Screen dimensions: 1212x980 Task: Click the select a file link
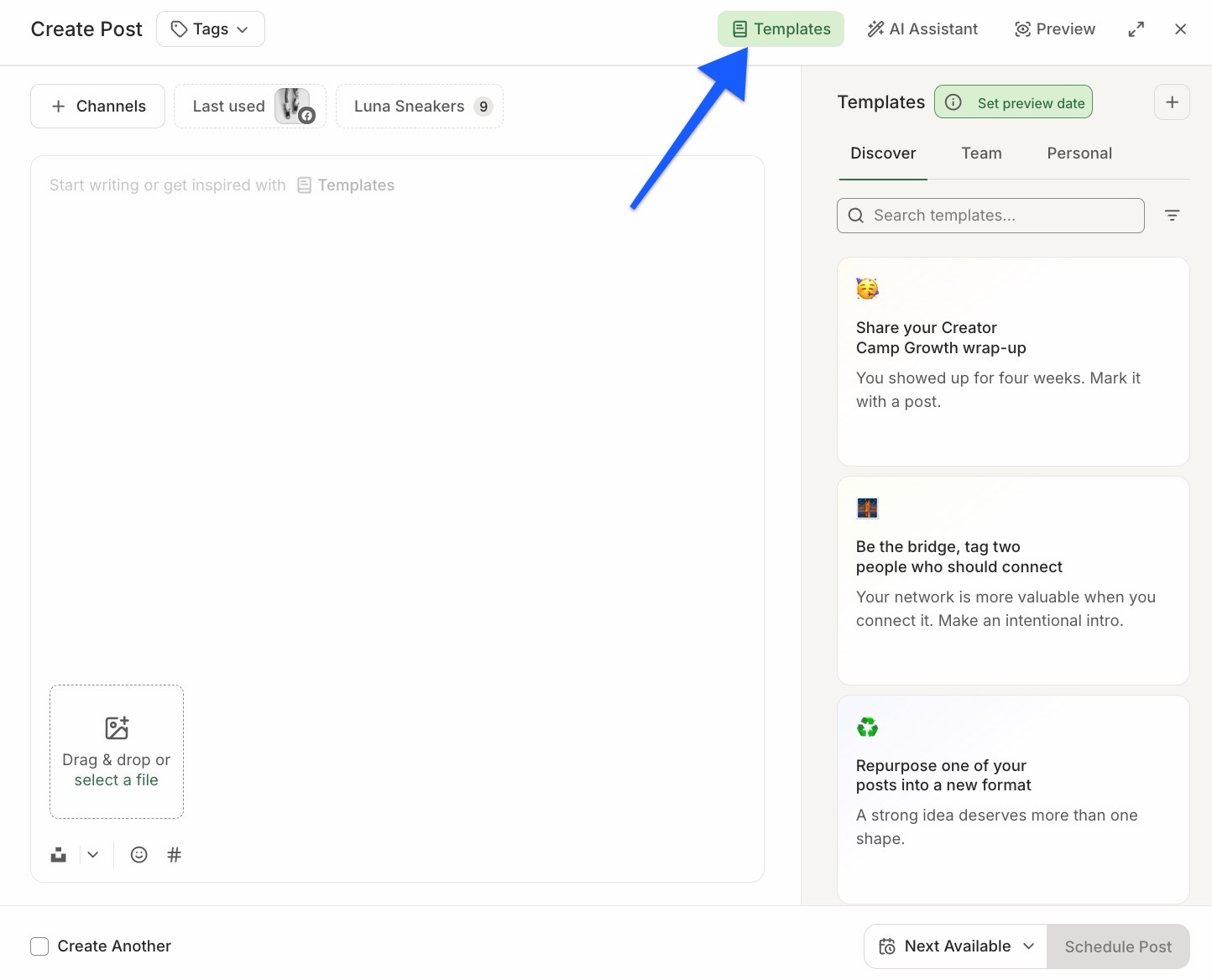point(117,780)
